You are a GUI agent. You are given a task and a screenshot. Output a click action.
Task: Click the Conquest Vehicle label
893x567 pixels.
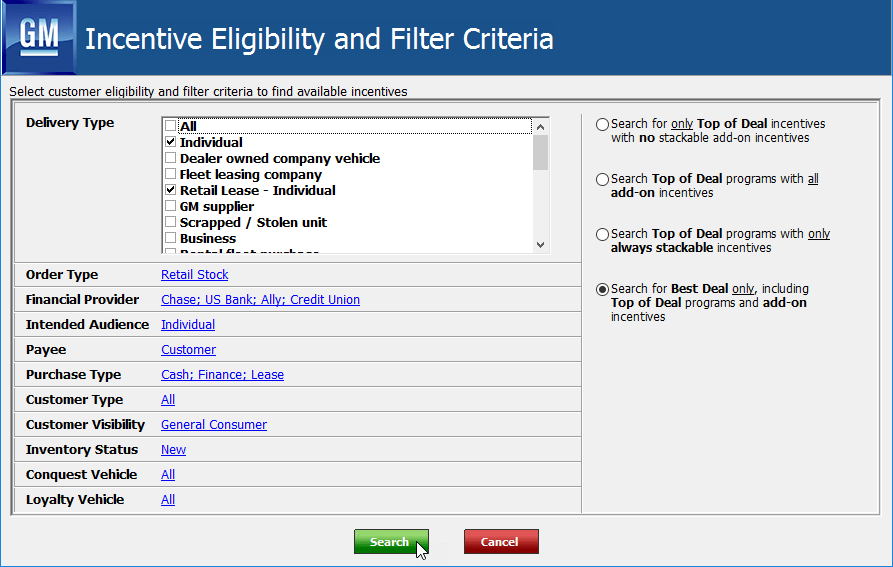[x=81, y=475]
